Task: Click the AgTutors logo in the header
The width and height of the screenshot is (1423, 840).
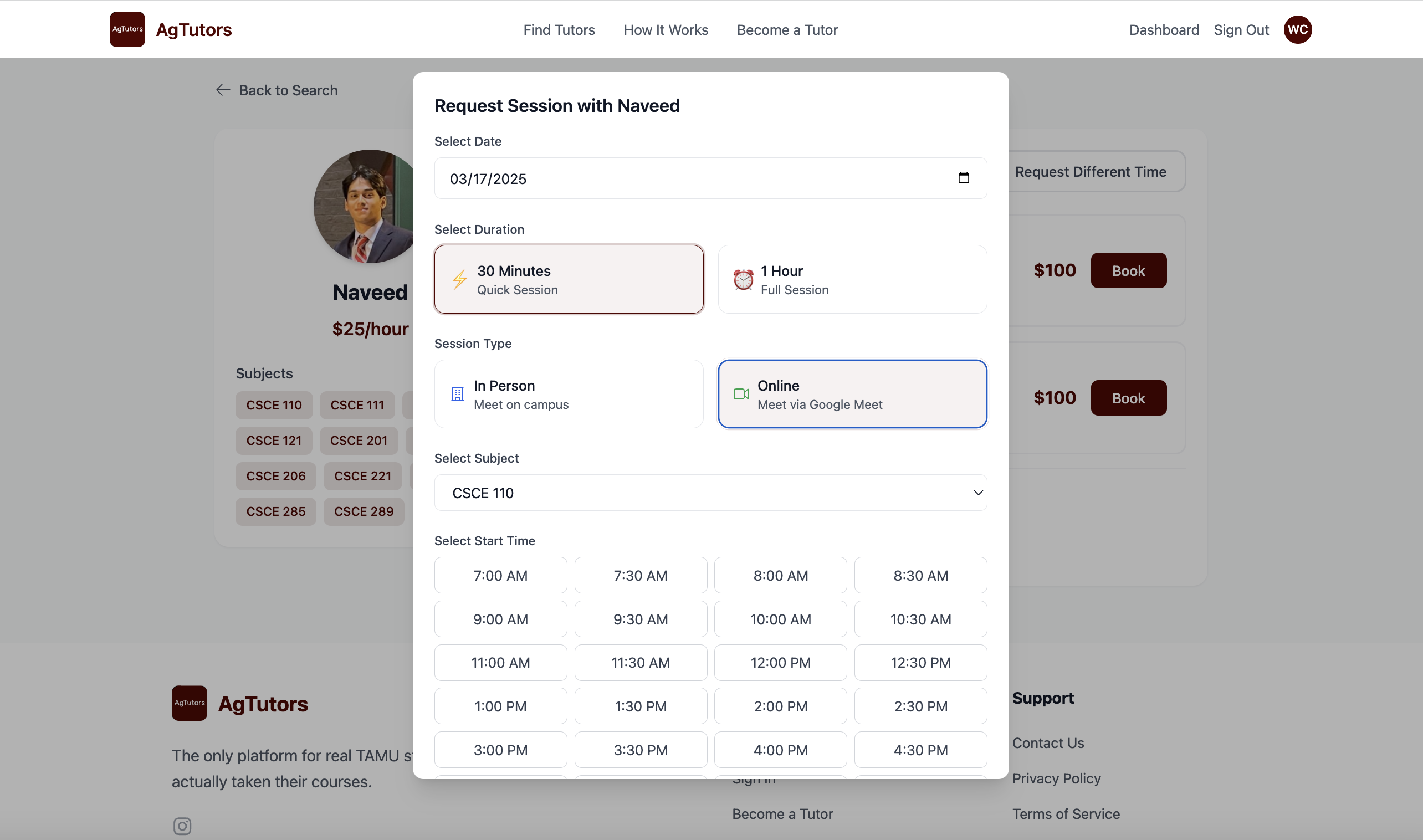Action: tap(127, 29)
